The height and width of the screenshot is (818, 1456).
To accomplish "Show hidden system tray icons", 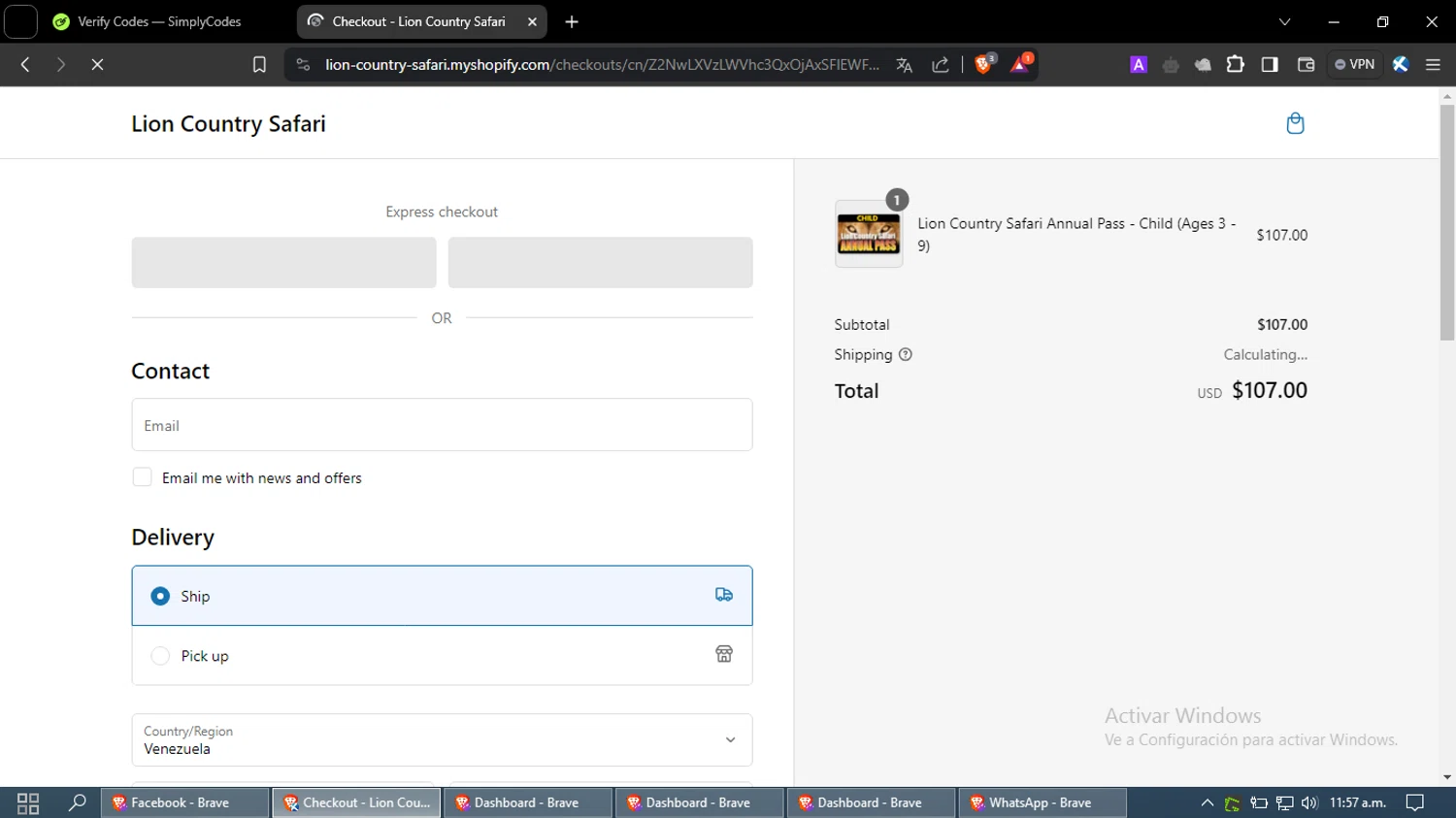I will (1208, 803).
